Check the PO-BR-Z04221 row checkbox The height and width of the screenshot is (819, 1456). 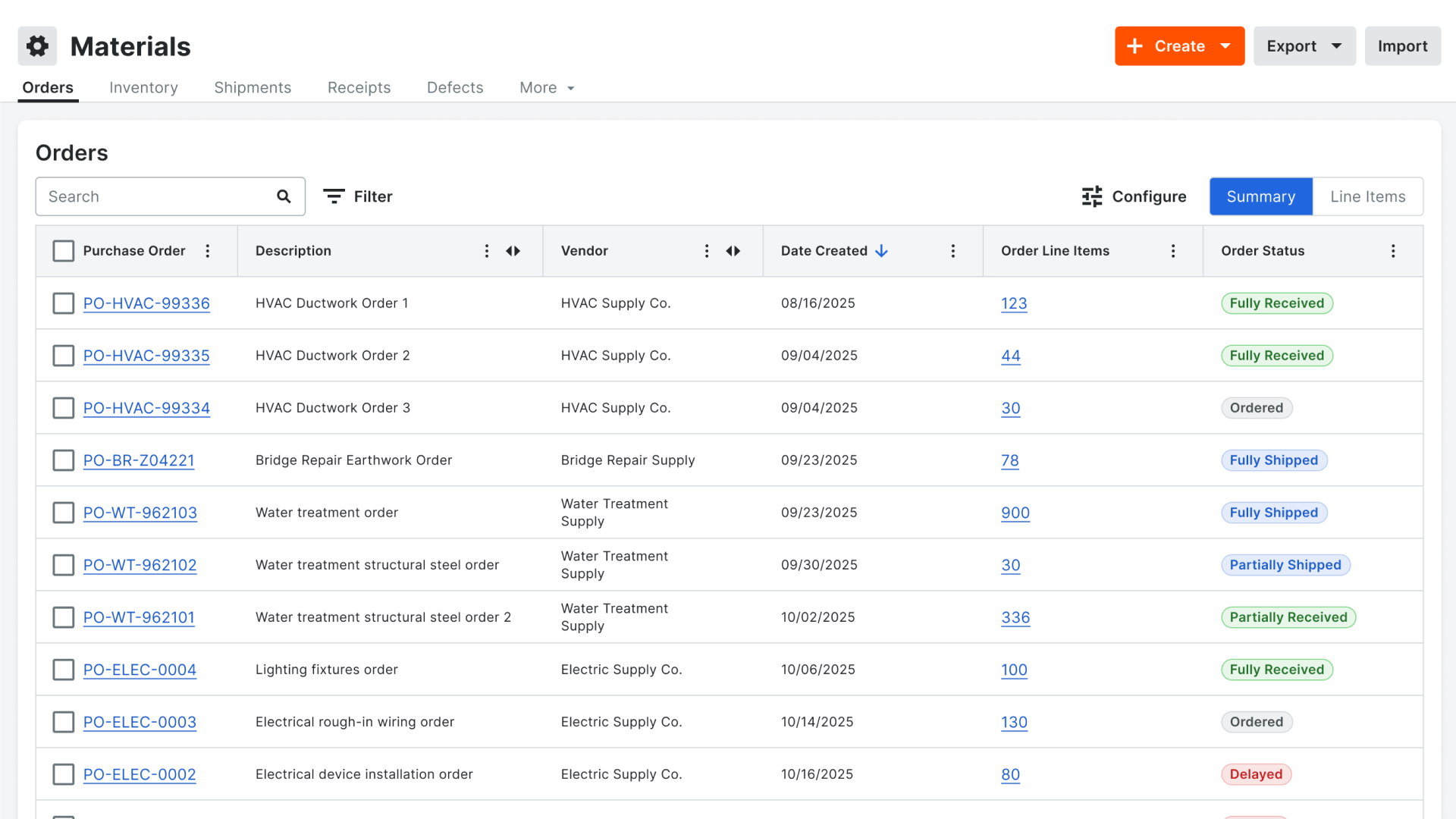(x=64, y=460)
